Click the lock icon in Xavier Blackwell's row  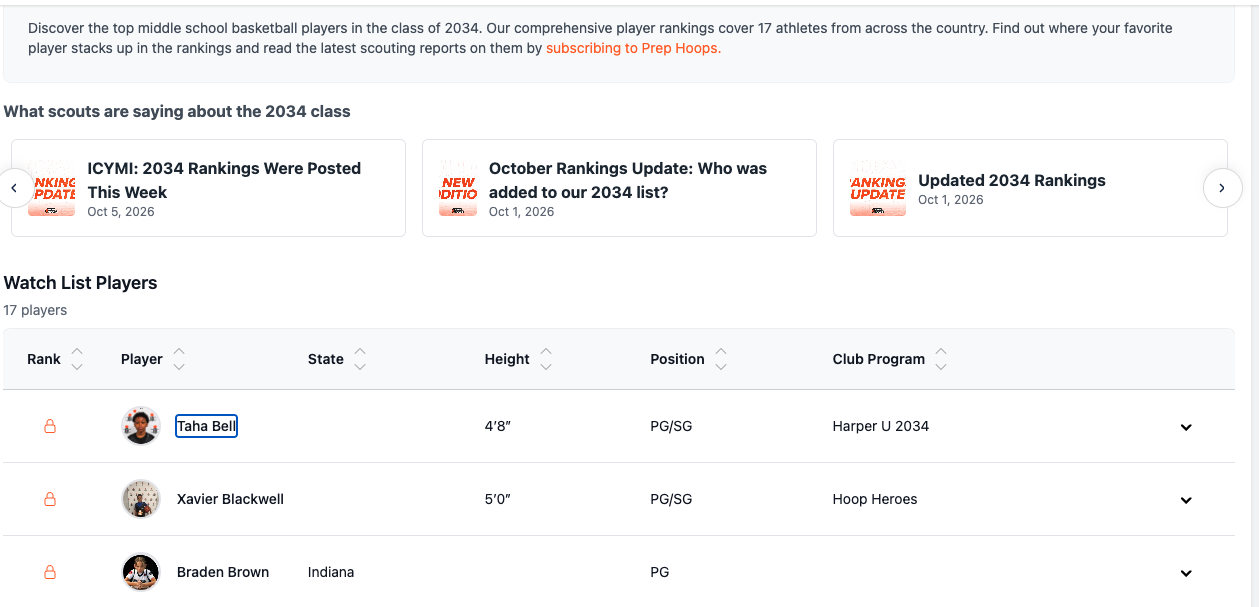click(x=50, y=499)
